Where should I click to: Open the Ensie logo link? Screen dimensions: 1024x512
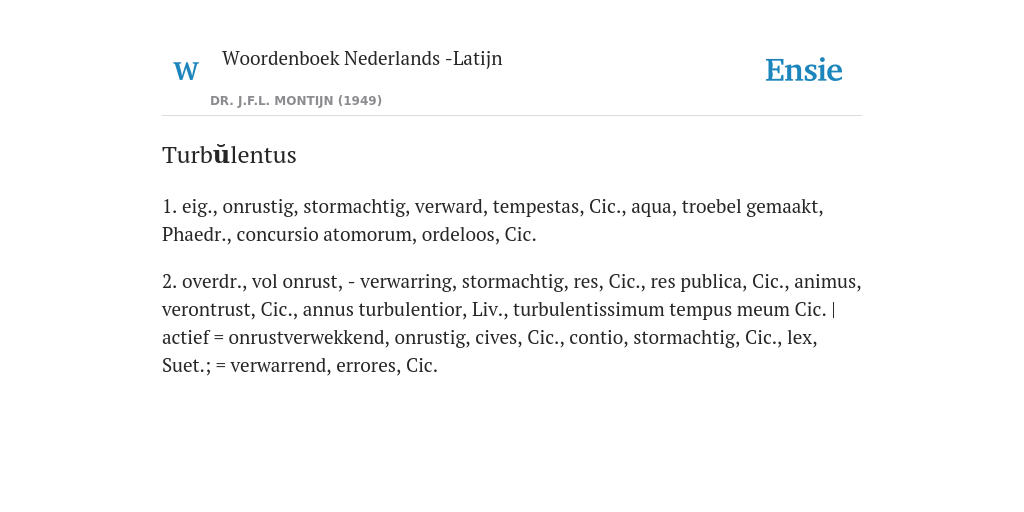click(804, 71)
